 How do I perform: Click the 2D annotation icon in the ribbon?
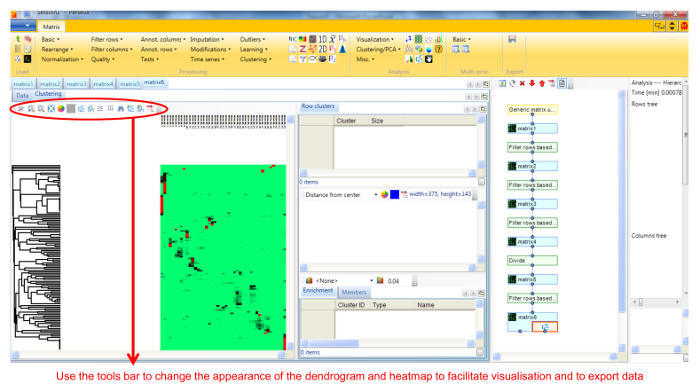(322, 49)
